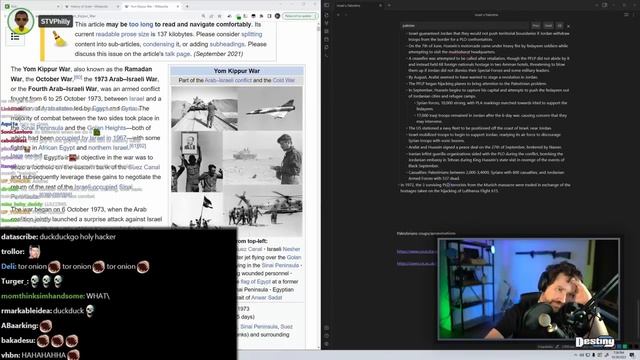Screen dimensions: 640x360
Task: Open Obsidian help icon in ribbon
Action: click(327, 336)
